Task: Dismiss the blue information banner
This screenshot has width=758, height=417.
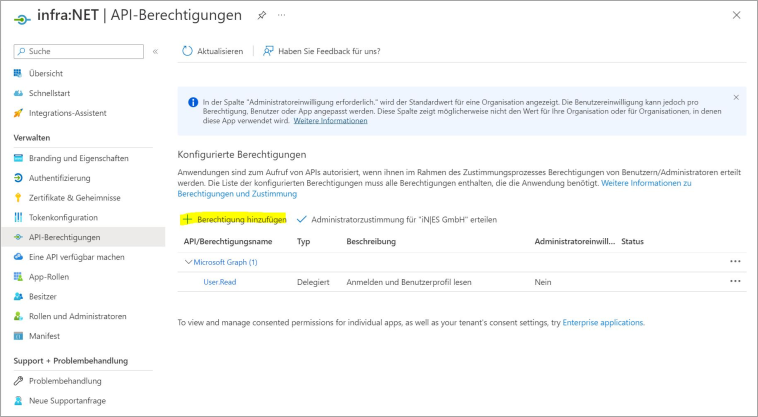Action: [x=736, y=98]
